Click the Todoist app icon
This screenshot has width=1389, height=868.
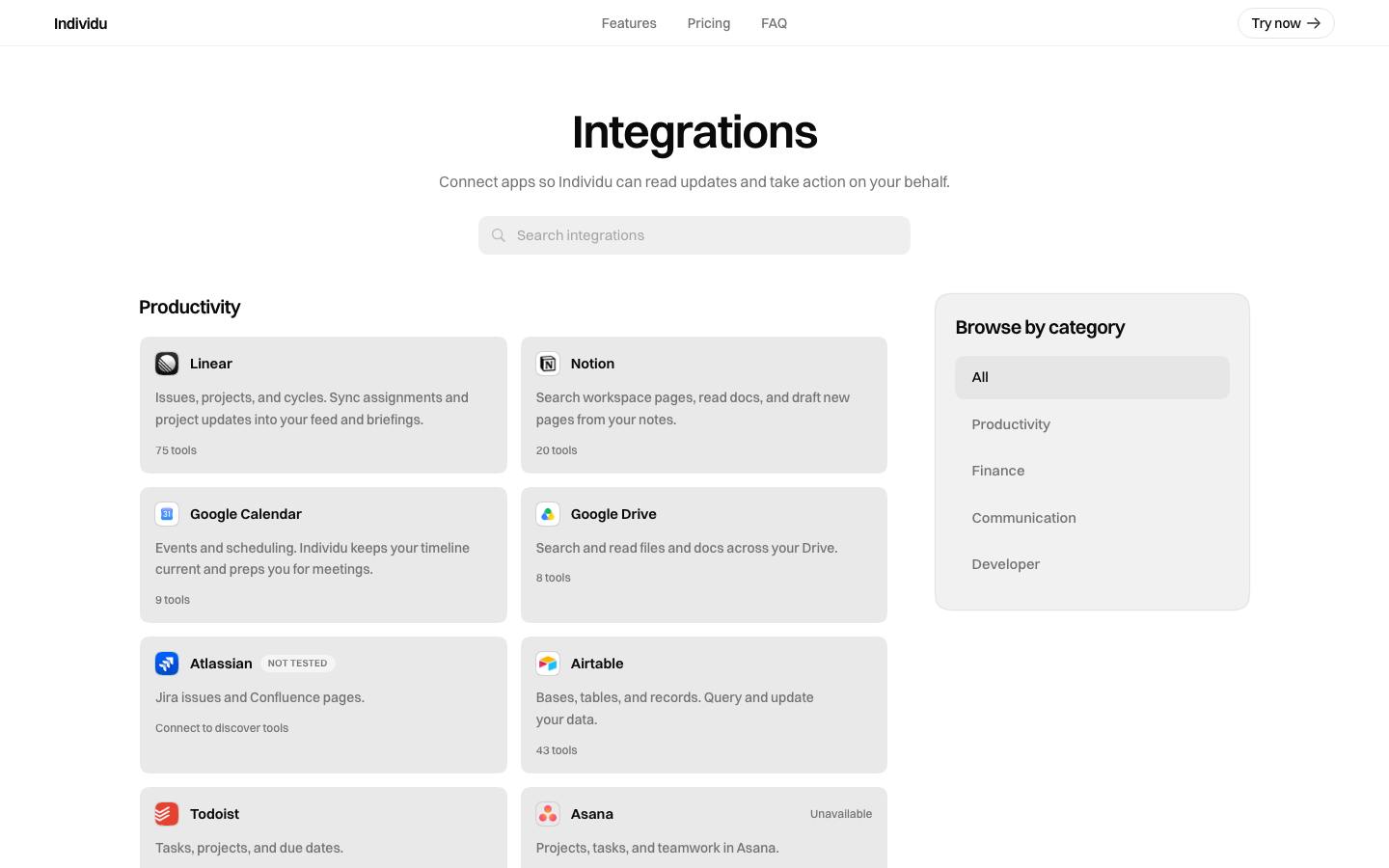pyautogui.click(x=167, y=814)
